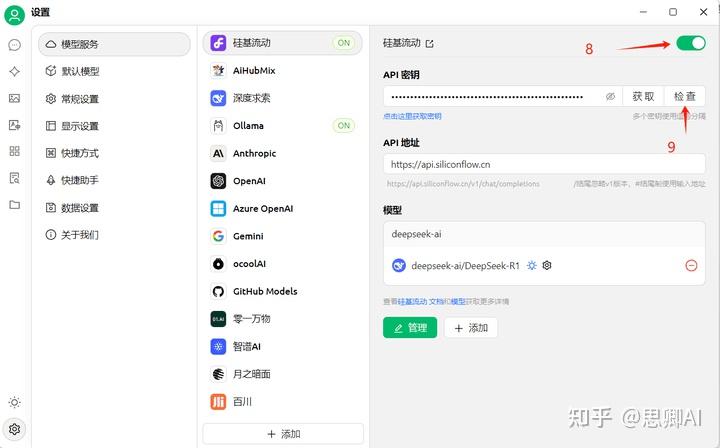The height and width of the screenshot is (448, 720).
Task: Focus the API 地址 input field
Action: coord(544,164)
